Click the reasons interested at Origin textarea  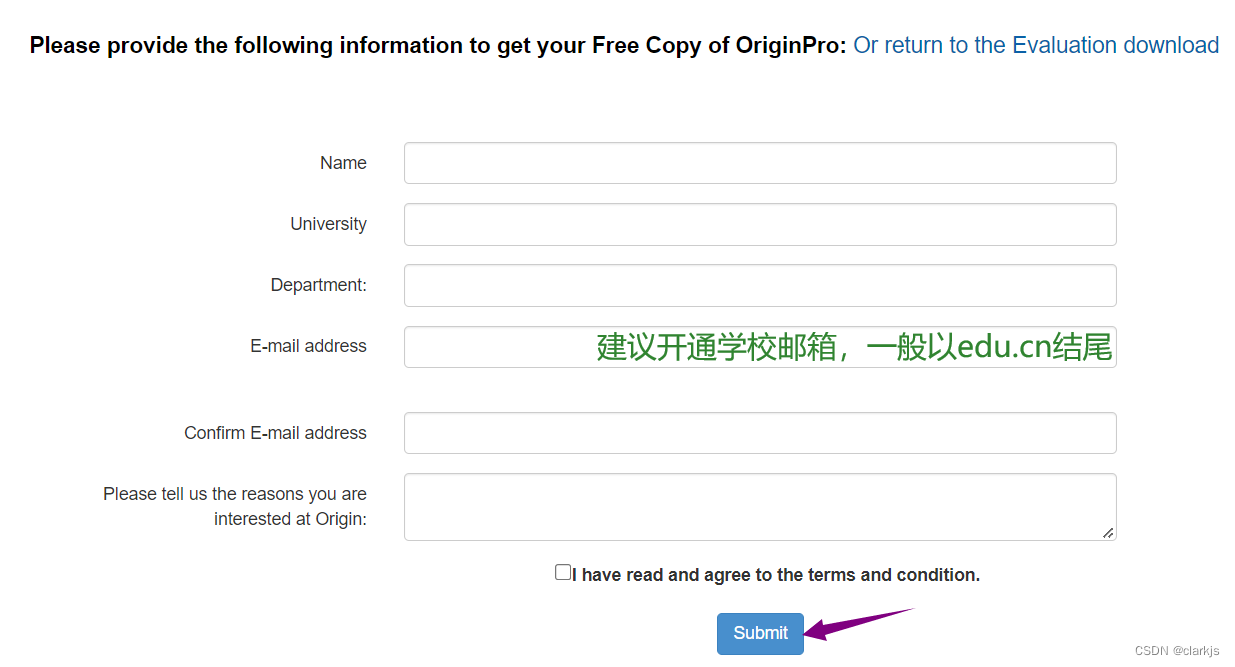pyautogui.click(x=760, y=506)
